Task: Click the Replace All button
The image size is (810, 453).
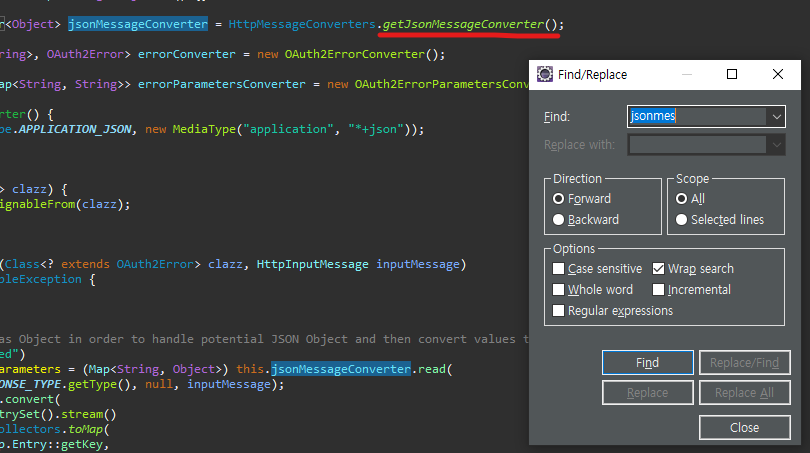Action: [744, 393]
